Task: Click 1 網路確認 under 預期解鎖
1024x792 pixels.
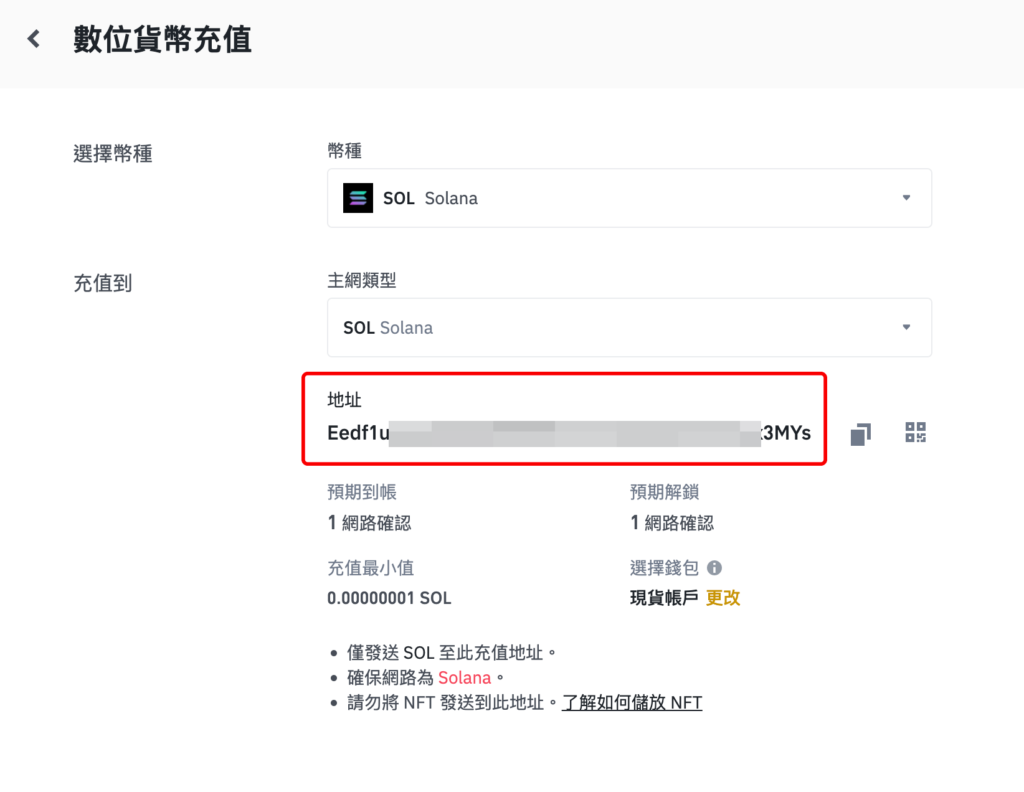Action: [x=672, y=523]
